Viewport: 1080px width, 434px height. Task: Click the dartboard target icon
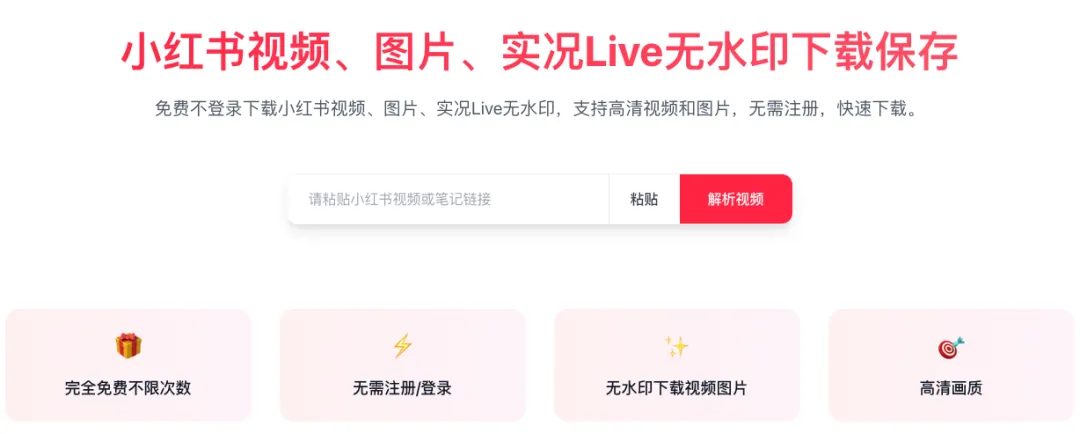coord(951,347)
